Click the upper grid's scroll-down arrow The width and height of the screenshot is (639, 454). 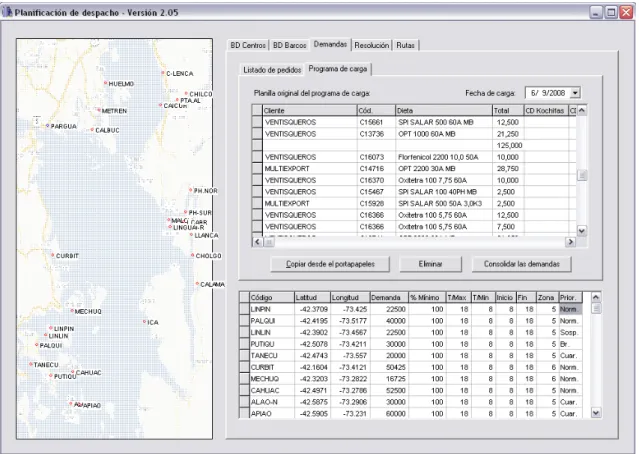tap(582, 231)
